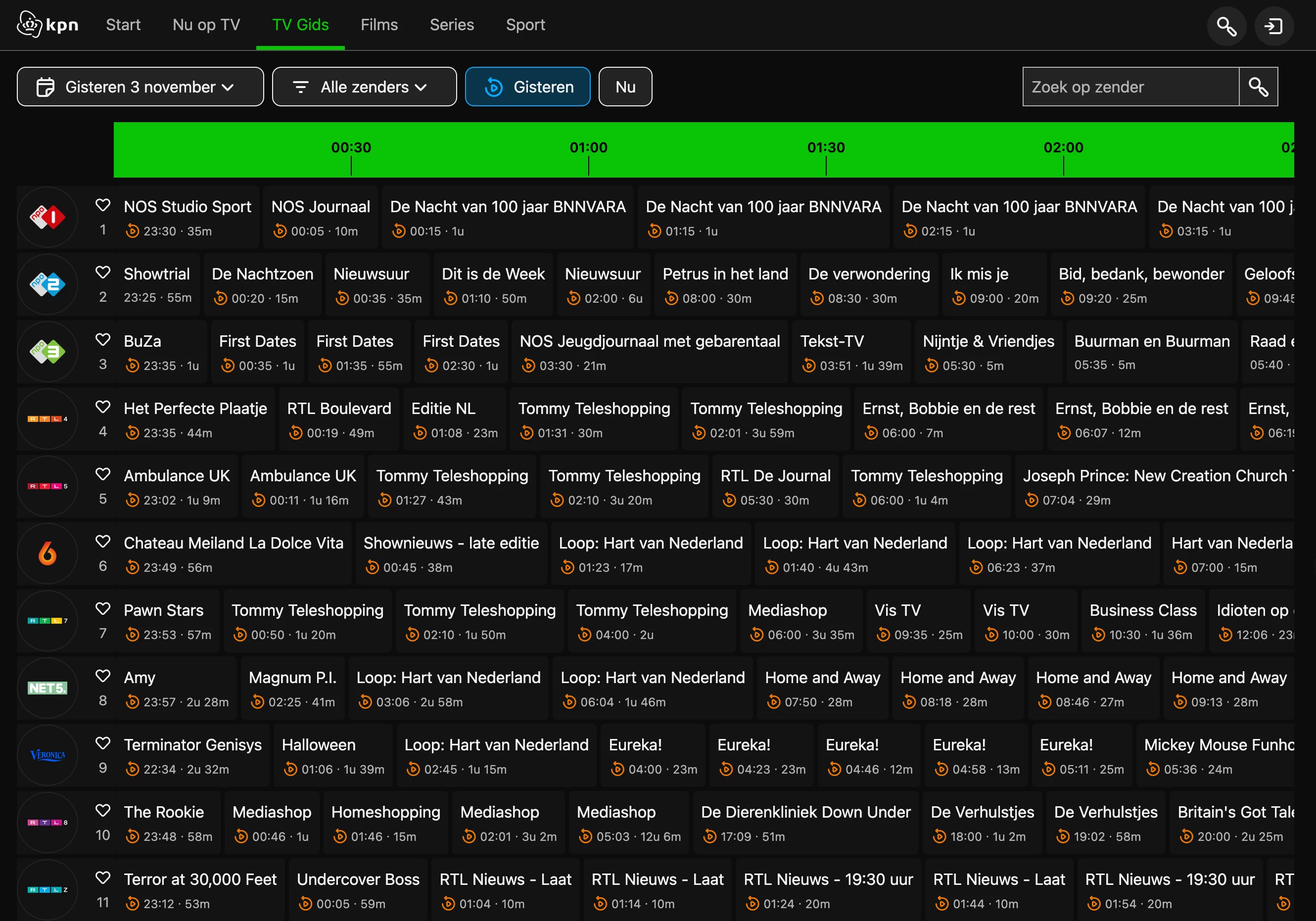Screen dimensions: 1316x921
Task: Open the Gisteren 3 november date dropdown
Action: click(x=141, y=87)
